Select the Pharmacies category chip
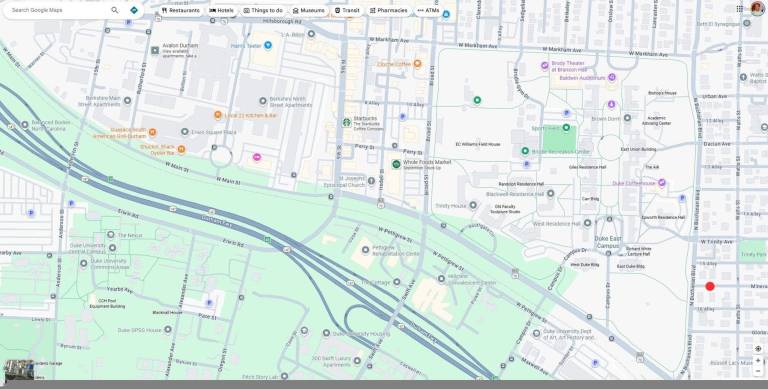768x389 pixels. (388, 10)
